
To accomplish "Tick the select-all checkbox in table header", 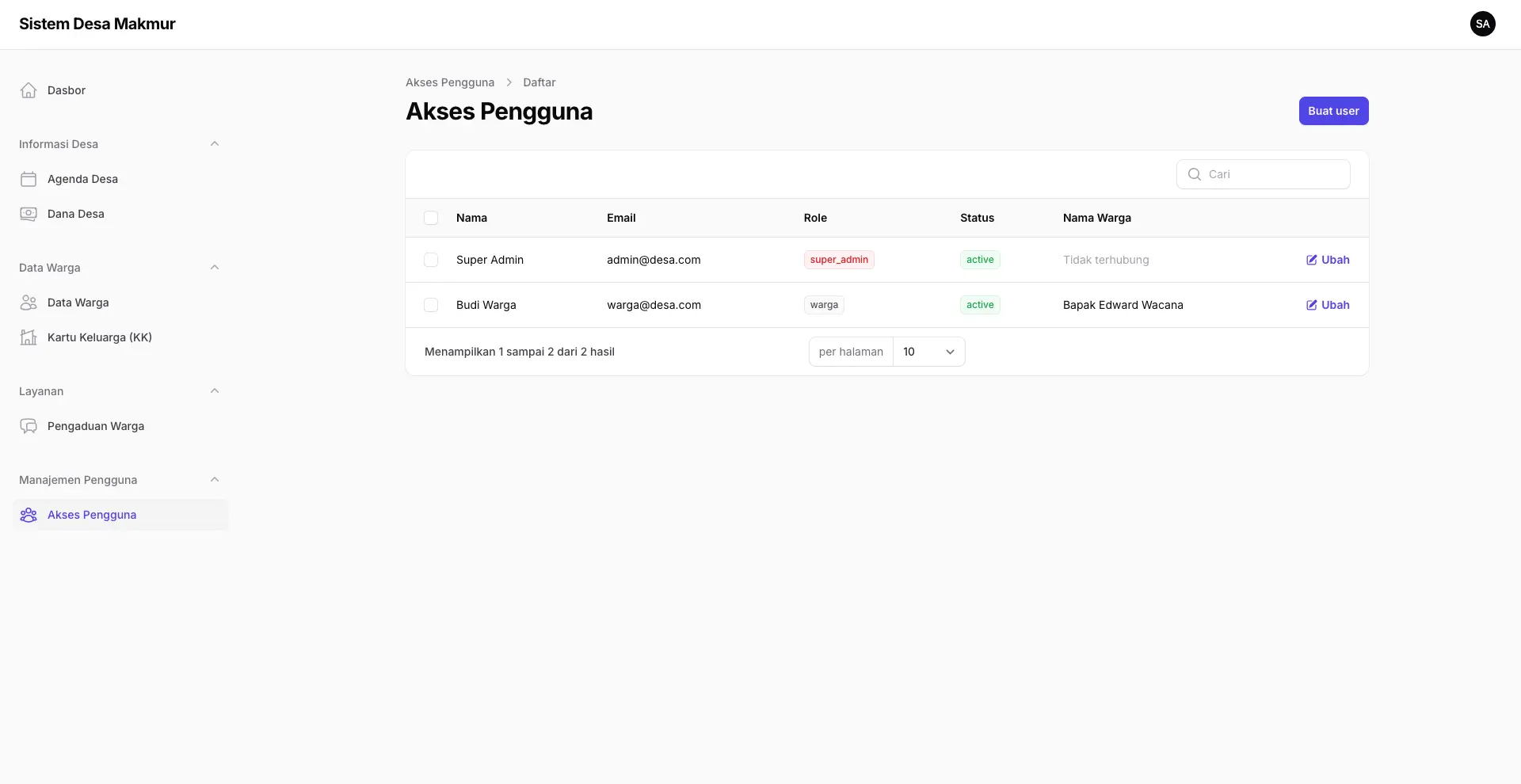I will 431,218.
